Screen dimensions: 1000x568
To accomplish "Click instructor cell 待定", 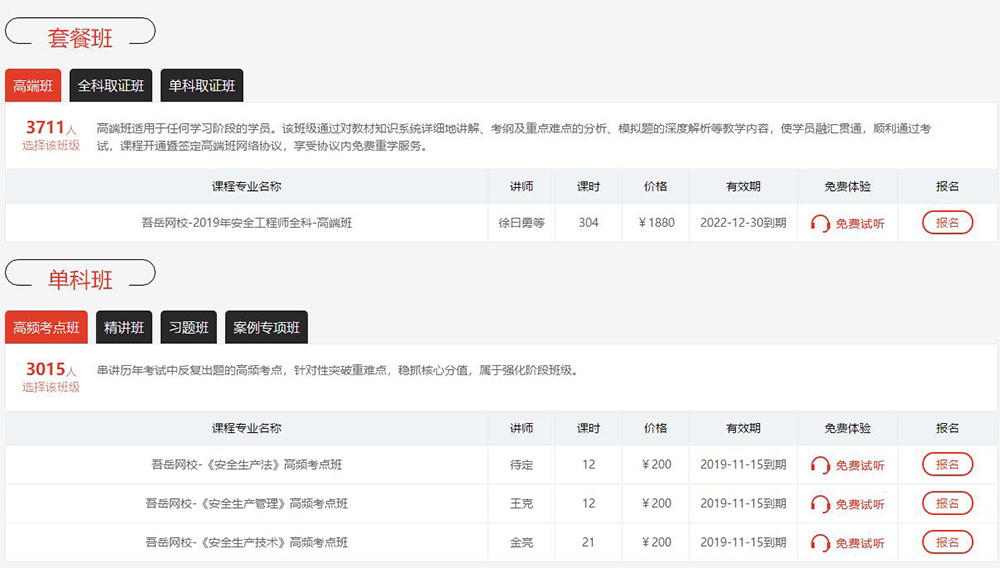I will (x=522, y=464).
